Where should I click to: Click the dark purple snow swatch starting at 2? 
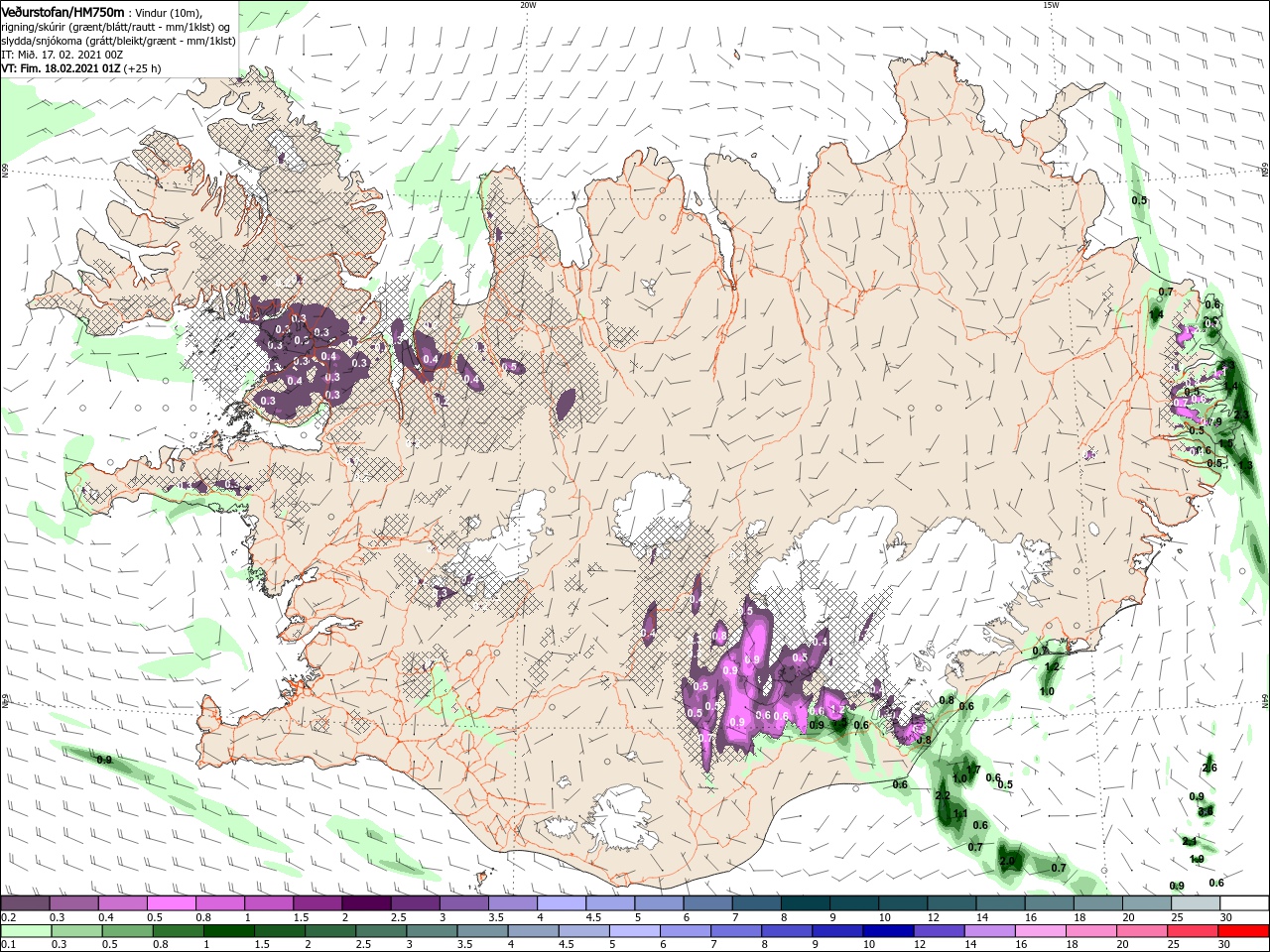[365, 903]
